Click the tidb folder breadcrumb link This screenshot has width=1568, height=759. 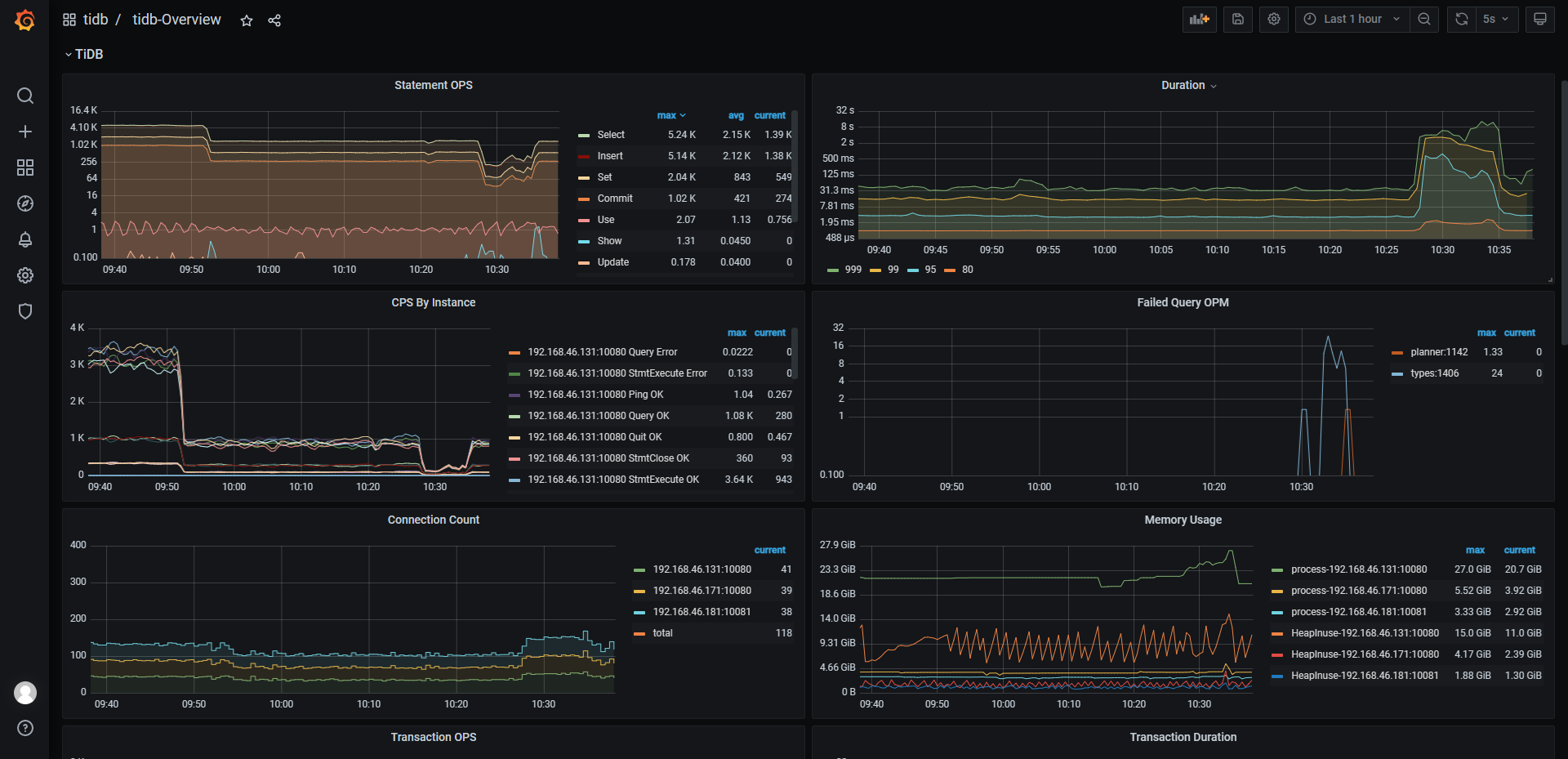pyautogui.click(x=96, y=20)
